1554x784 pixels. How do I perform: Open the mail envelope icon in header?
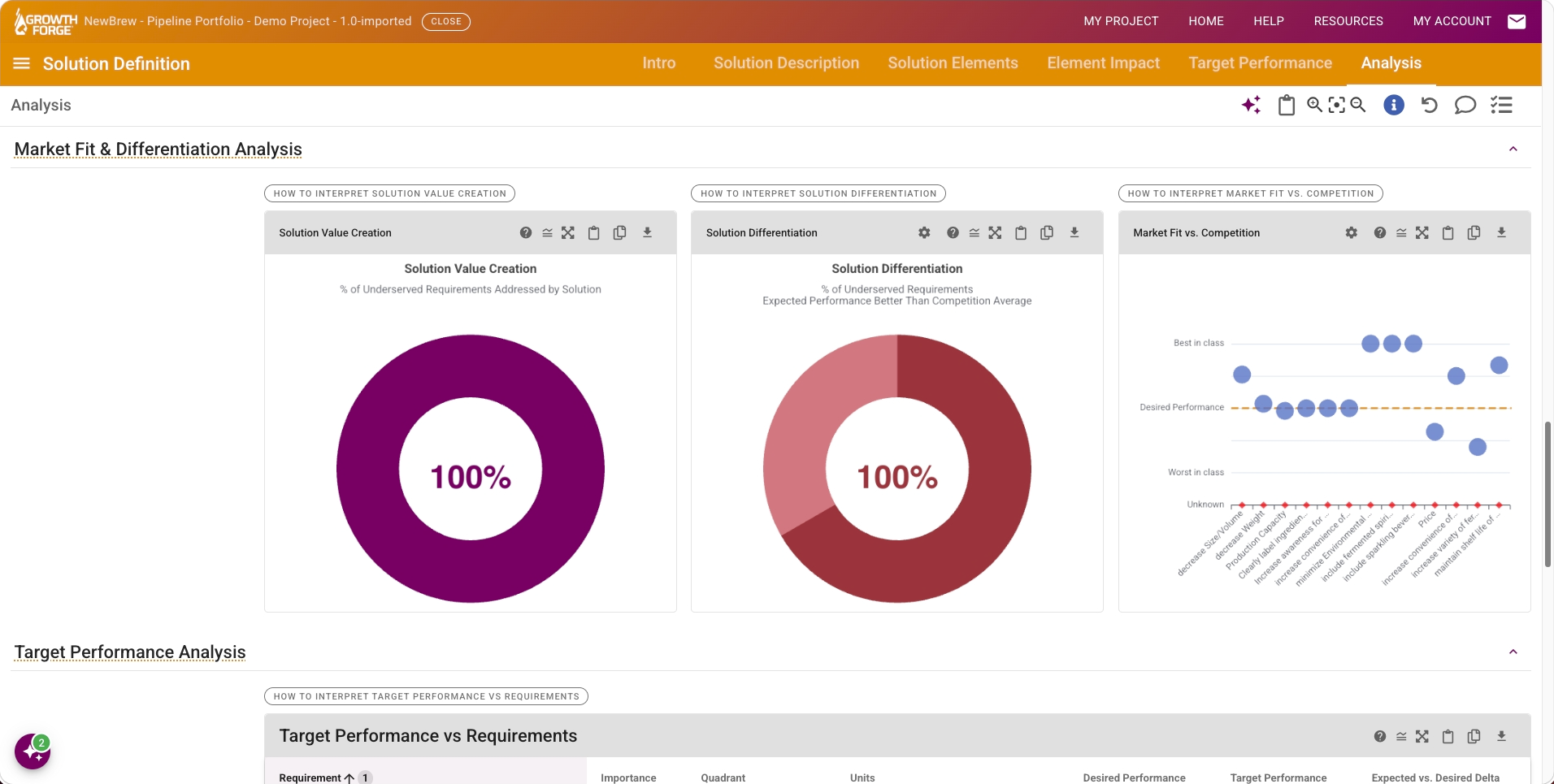pos(1517,21)
